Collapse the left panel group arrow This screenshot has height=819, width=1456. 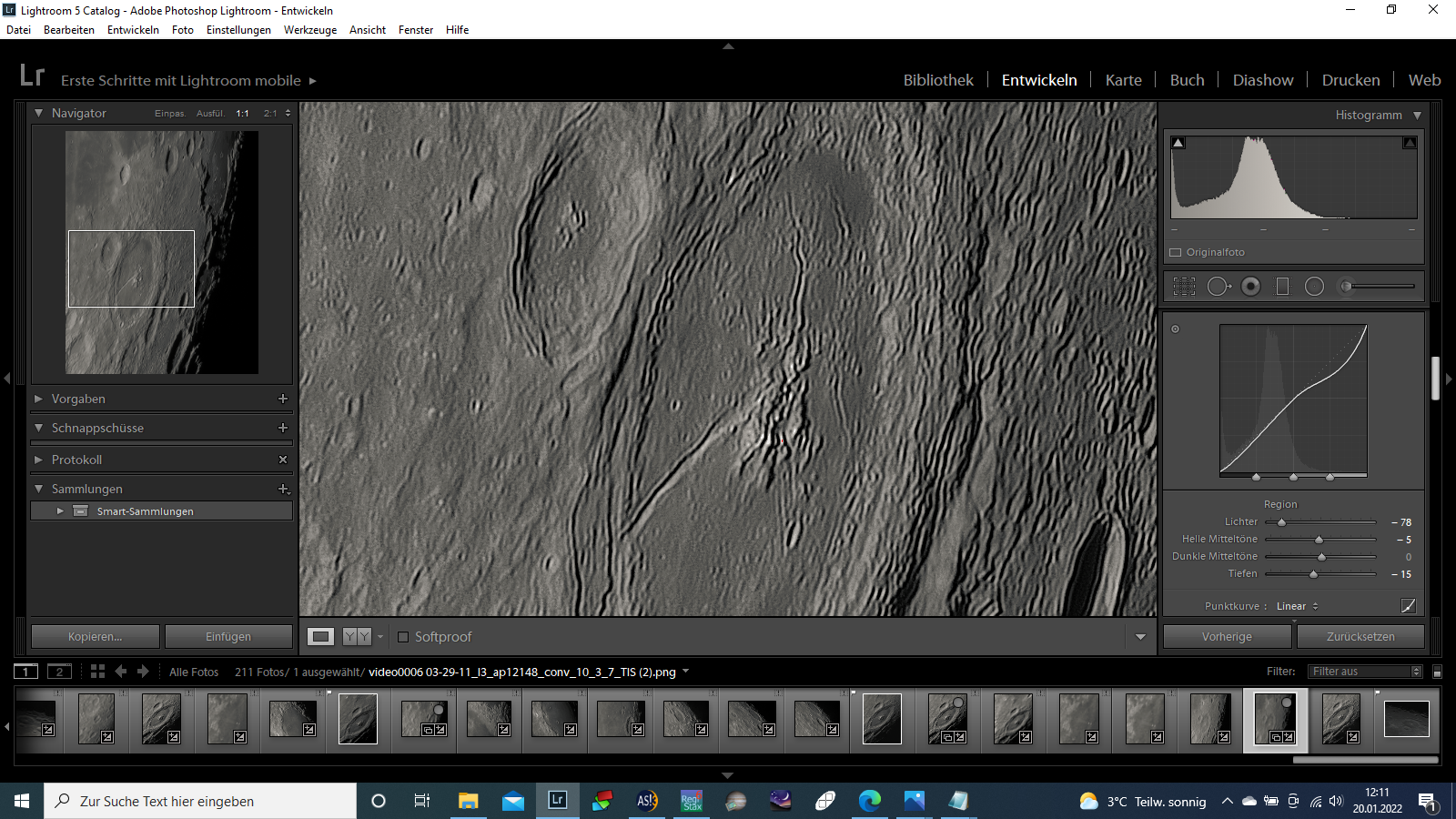pos(6,378)
